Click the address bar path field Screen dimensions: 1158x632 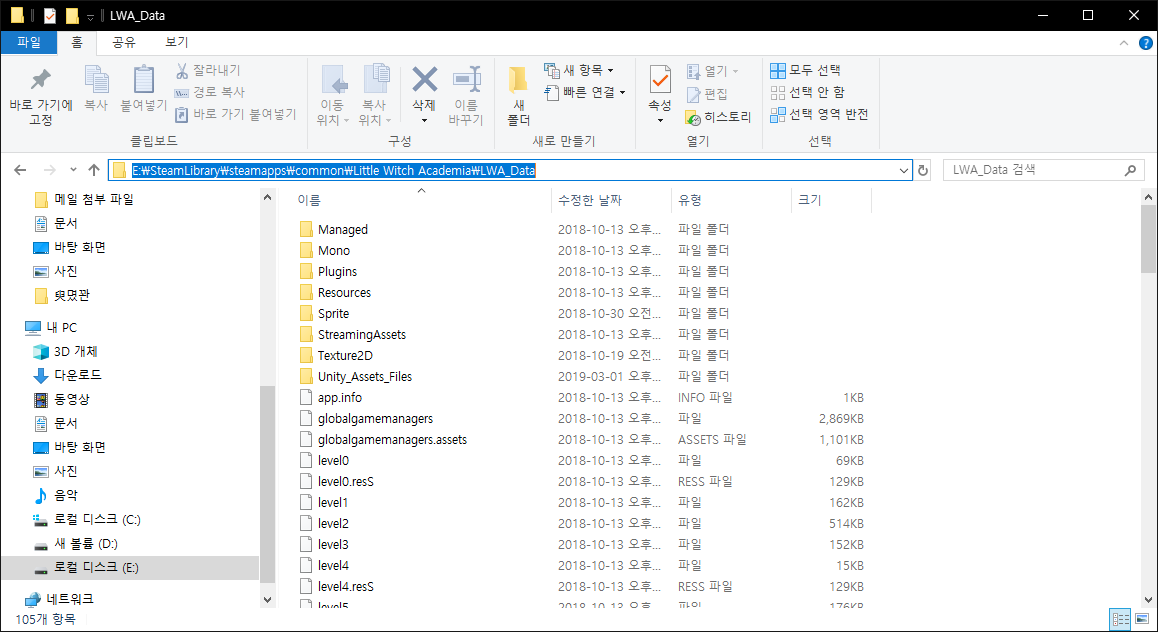coord(510,171)
